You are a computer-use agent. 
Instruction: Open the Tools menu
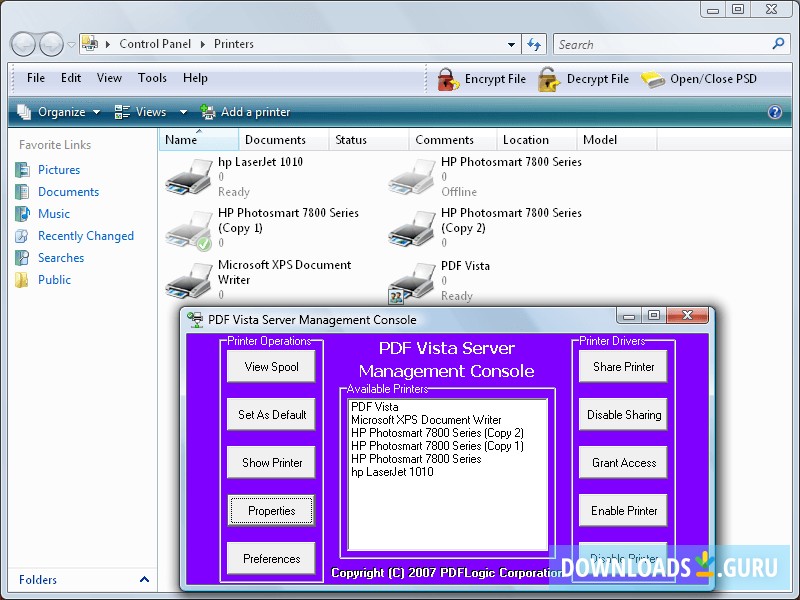(152, 78)
